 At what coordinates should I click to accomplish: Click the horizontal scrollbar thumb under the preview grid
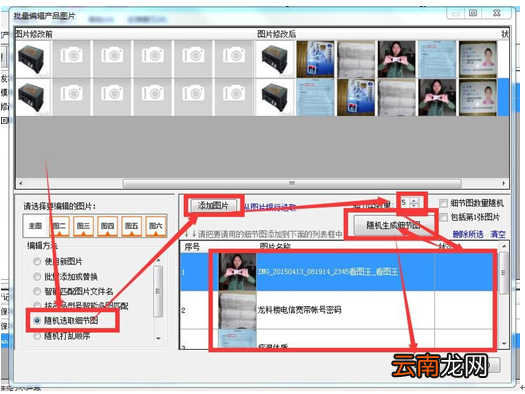(292, 183)
